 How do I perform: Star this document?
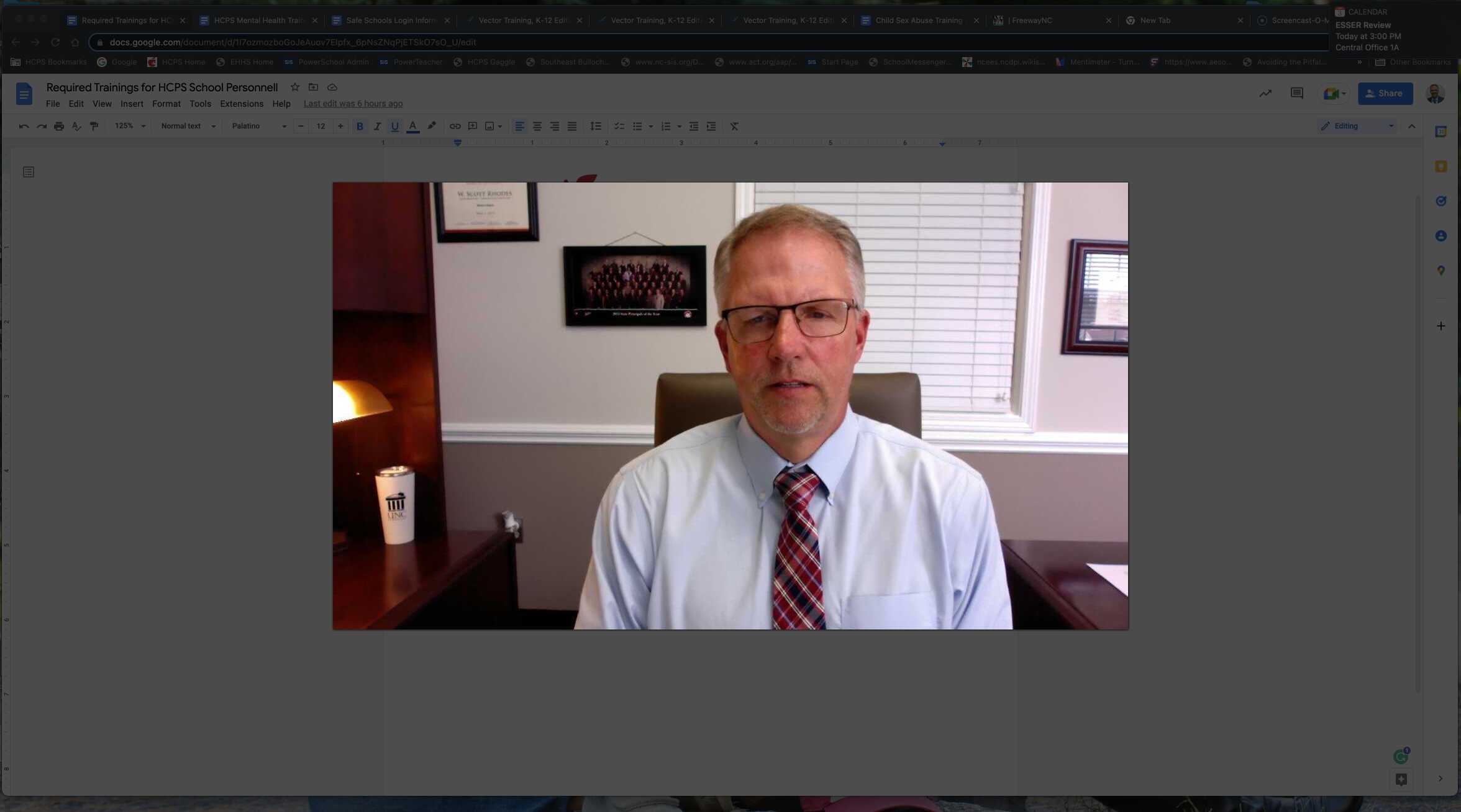295,88
